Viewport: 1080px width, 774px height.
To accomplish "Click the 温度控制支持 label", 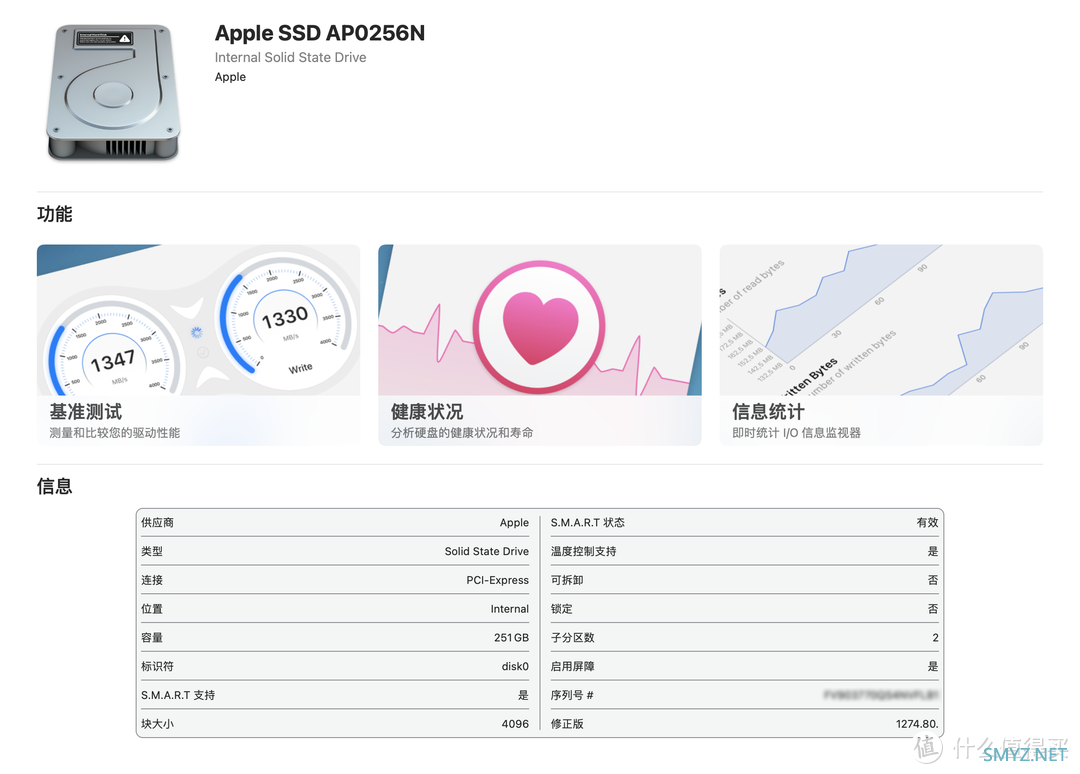I will (x=583, y=552).
